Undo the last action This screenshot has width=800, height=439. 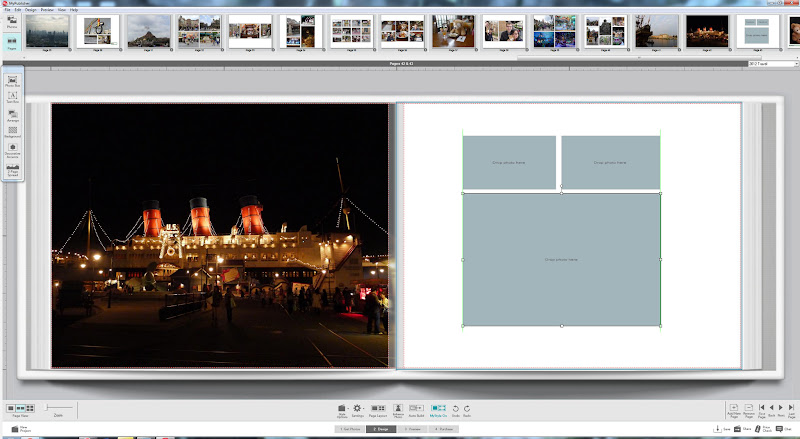coord(456,411)
